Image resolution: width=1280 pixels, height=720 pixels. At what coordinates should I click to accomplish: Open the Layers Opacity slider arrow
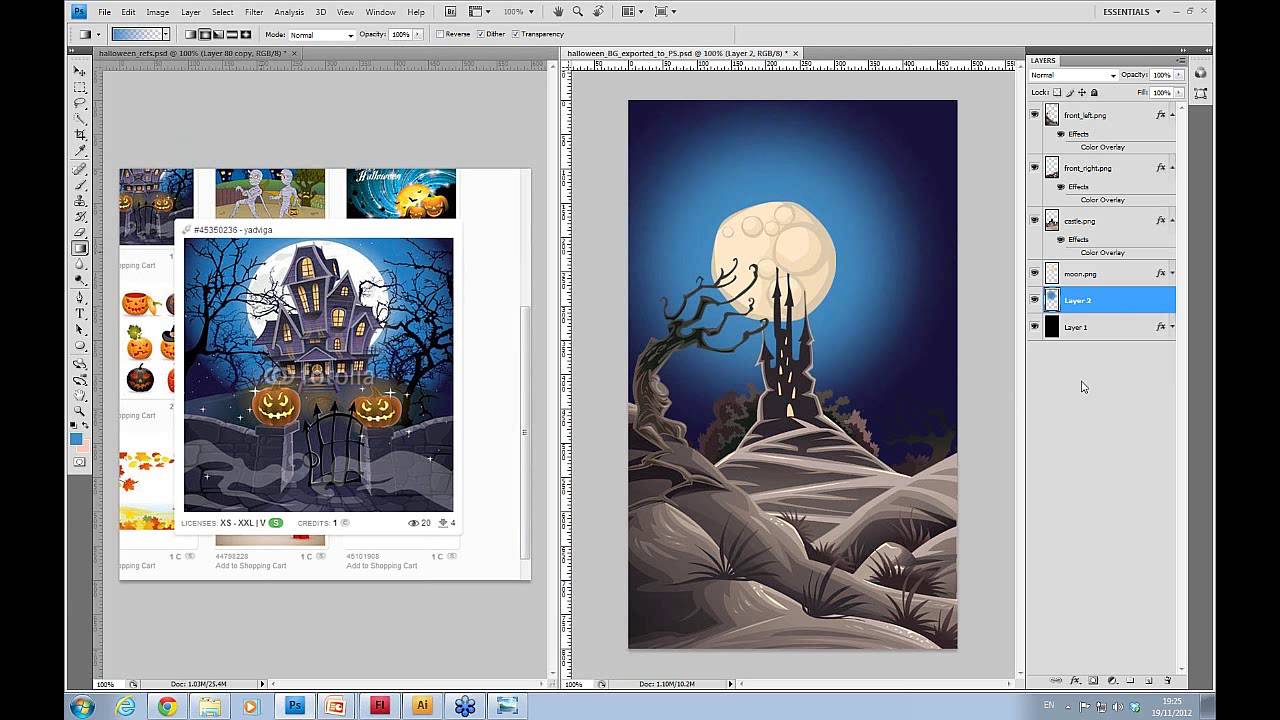tap(1179, 75)
